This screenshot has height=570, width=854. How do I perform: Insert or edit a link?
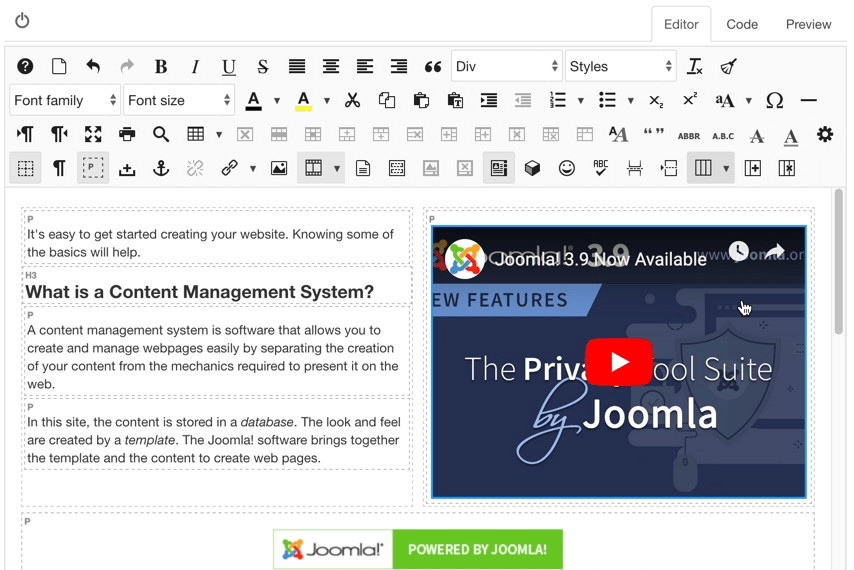pos(229,168)
